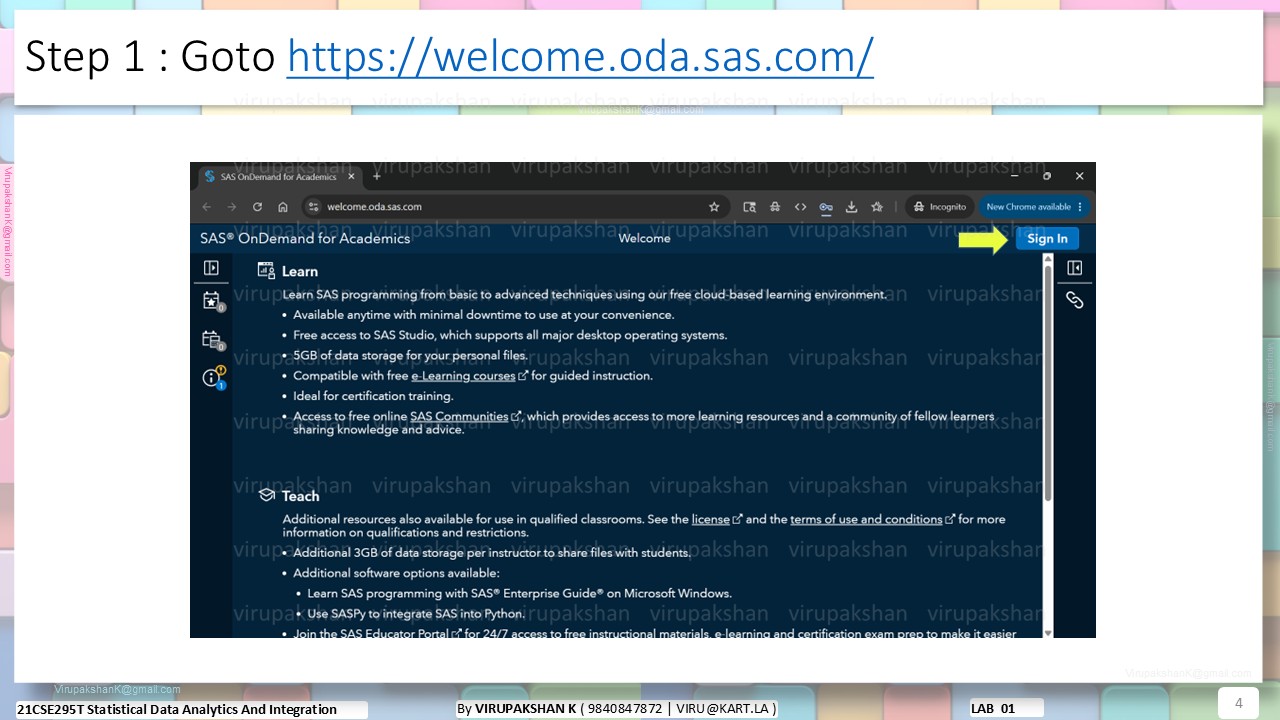Go forward in browser history

pyautogui.click(x=232, y=207)
